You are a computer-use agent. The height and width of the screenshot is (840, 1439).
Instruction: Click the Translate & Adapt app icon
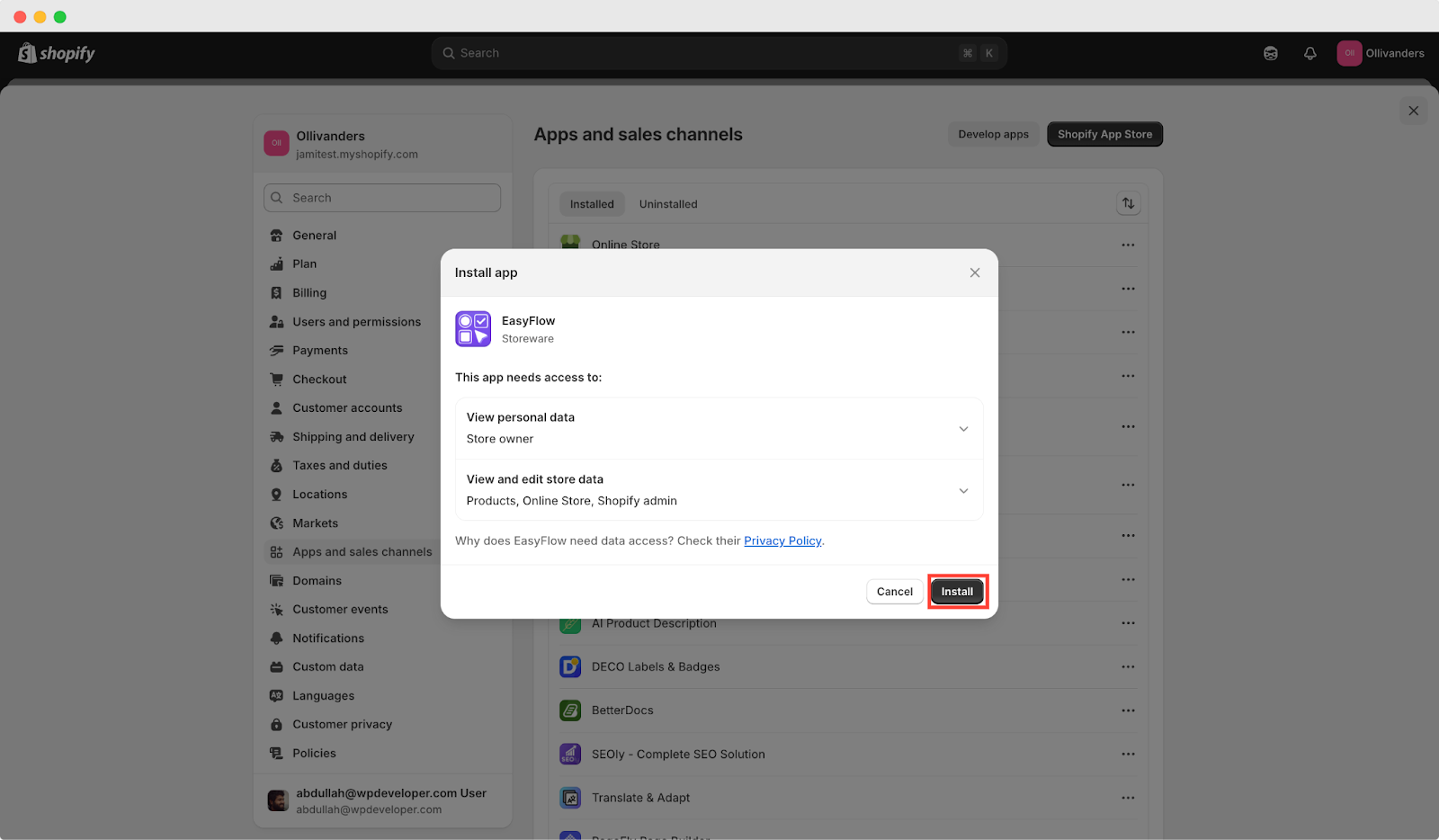pyautogui.click(x=570, y=798)
